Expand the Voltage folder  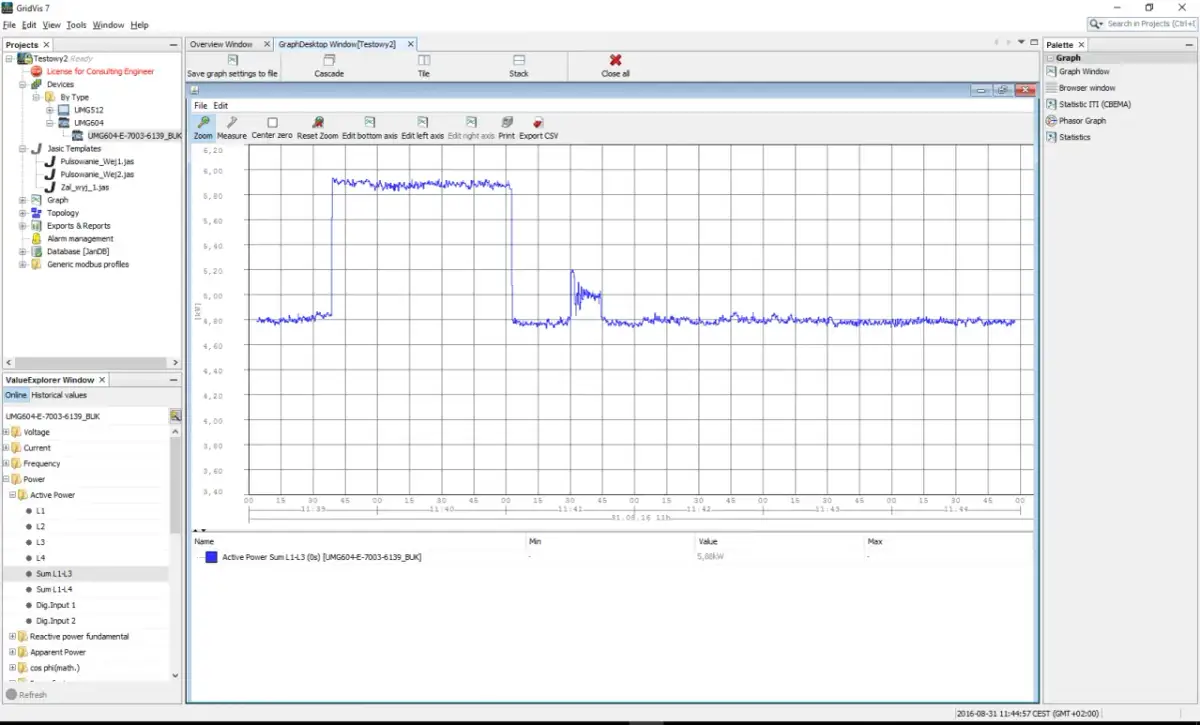6,432
